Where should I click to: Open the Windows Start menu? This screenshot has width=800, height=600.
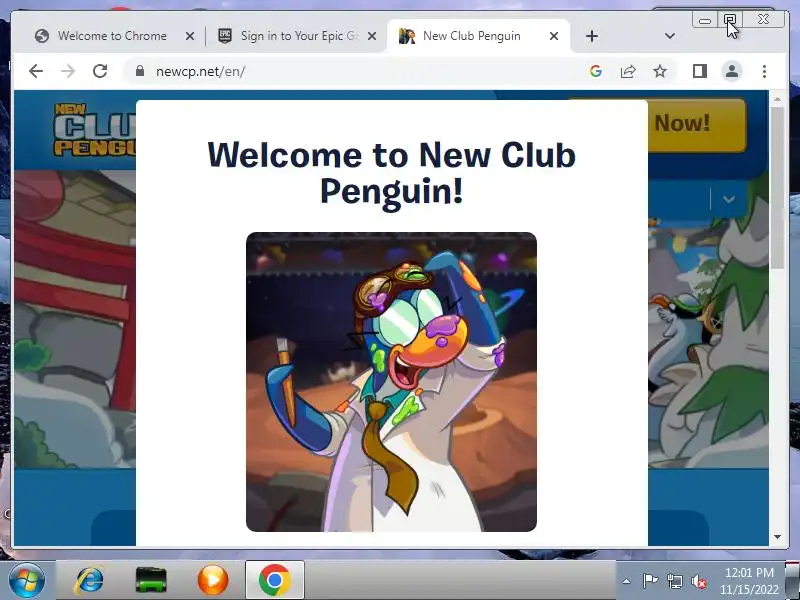click(26, 580)
